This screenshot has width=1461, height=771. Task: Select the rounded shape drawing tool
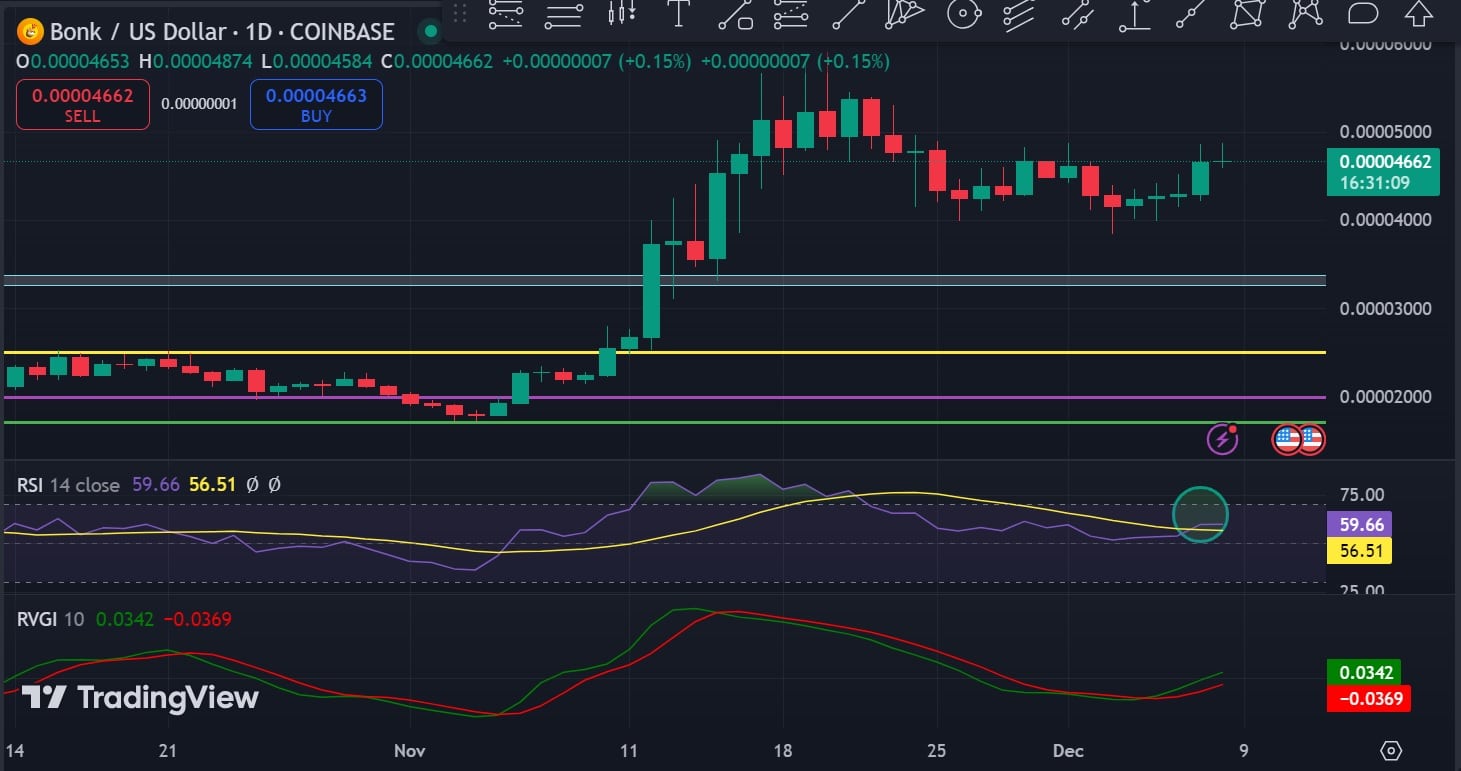tap(1363, 13)
